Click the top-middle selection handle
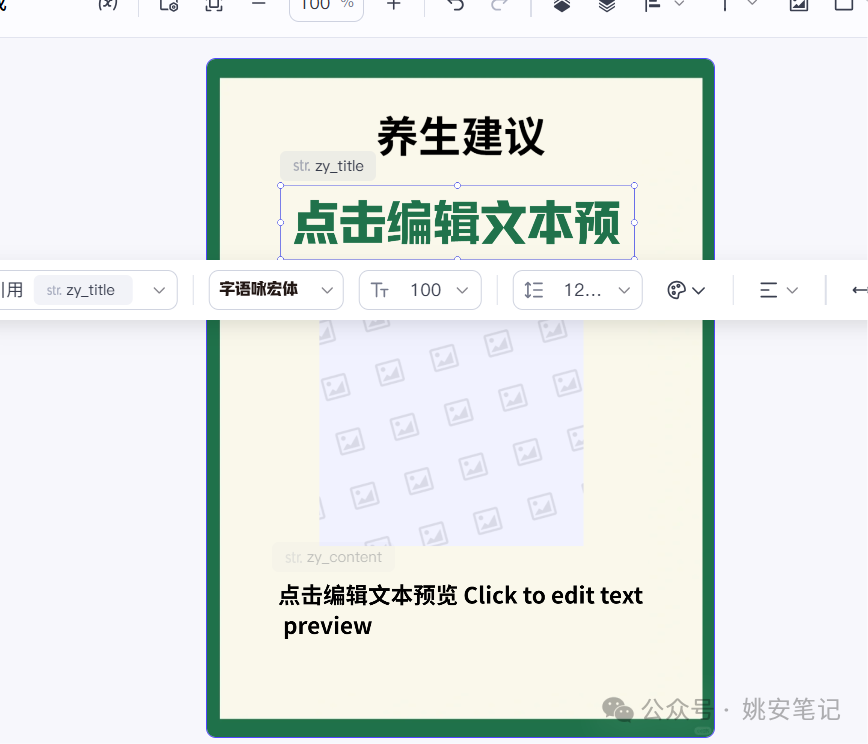The image size is (868, 744). (x=457, y=185)
